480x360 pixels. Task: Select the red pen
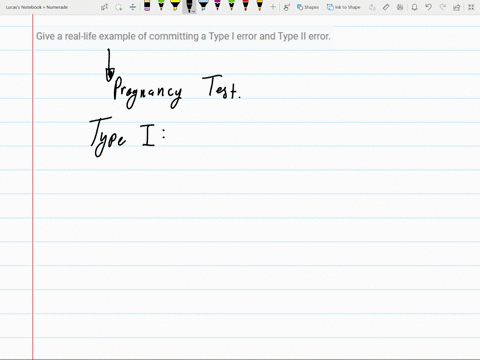pos(245,6)
